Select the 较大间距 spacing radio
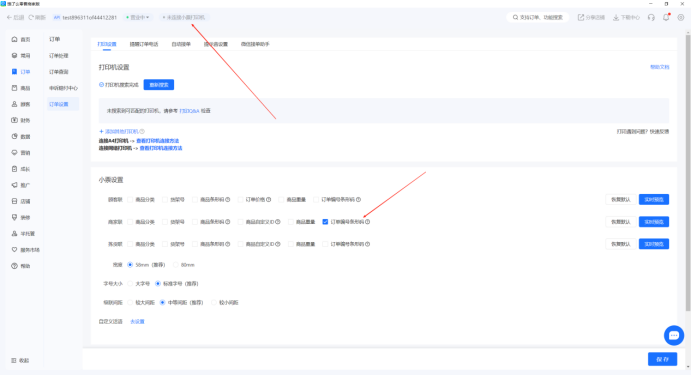 pyautogui.click(x=130, y=303)
